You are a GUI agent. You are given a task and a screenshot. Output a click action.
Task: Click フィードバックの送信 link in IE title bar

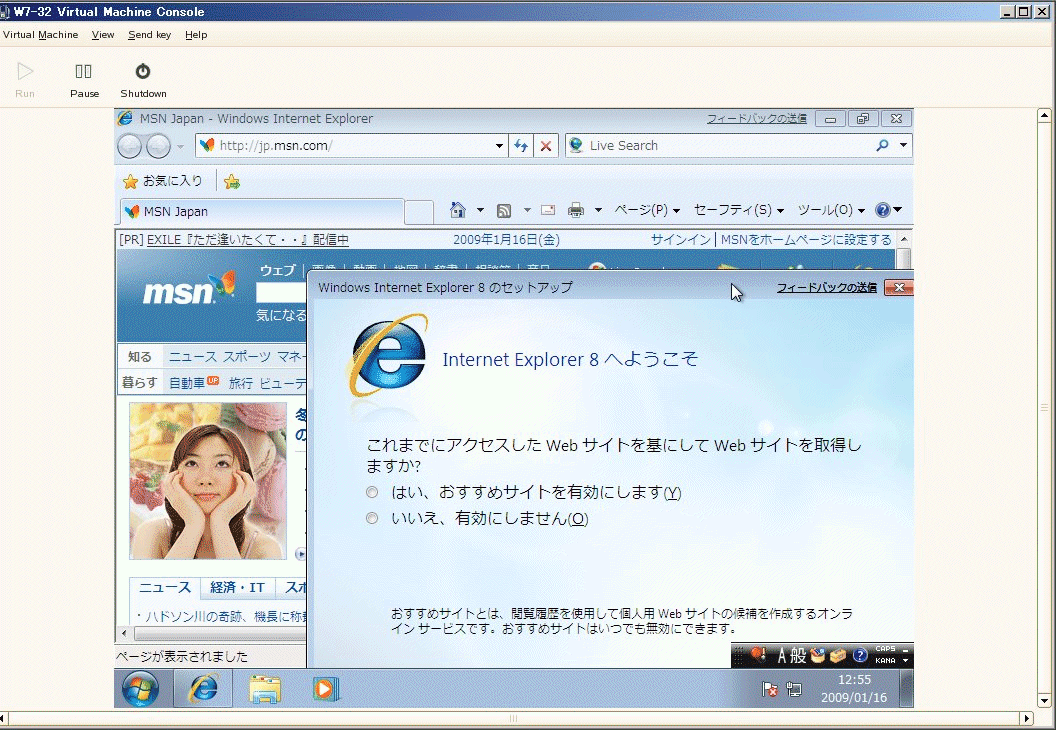[x=756, y=119]
